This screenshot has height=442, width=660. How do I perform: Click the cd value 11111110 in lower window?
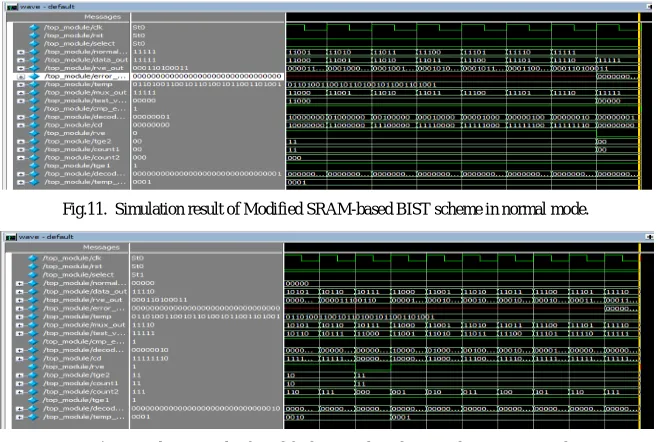[x=150, y=358]
